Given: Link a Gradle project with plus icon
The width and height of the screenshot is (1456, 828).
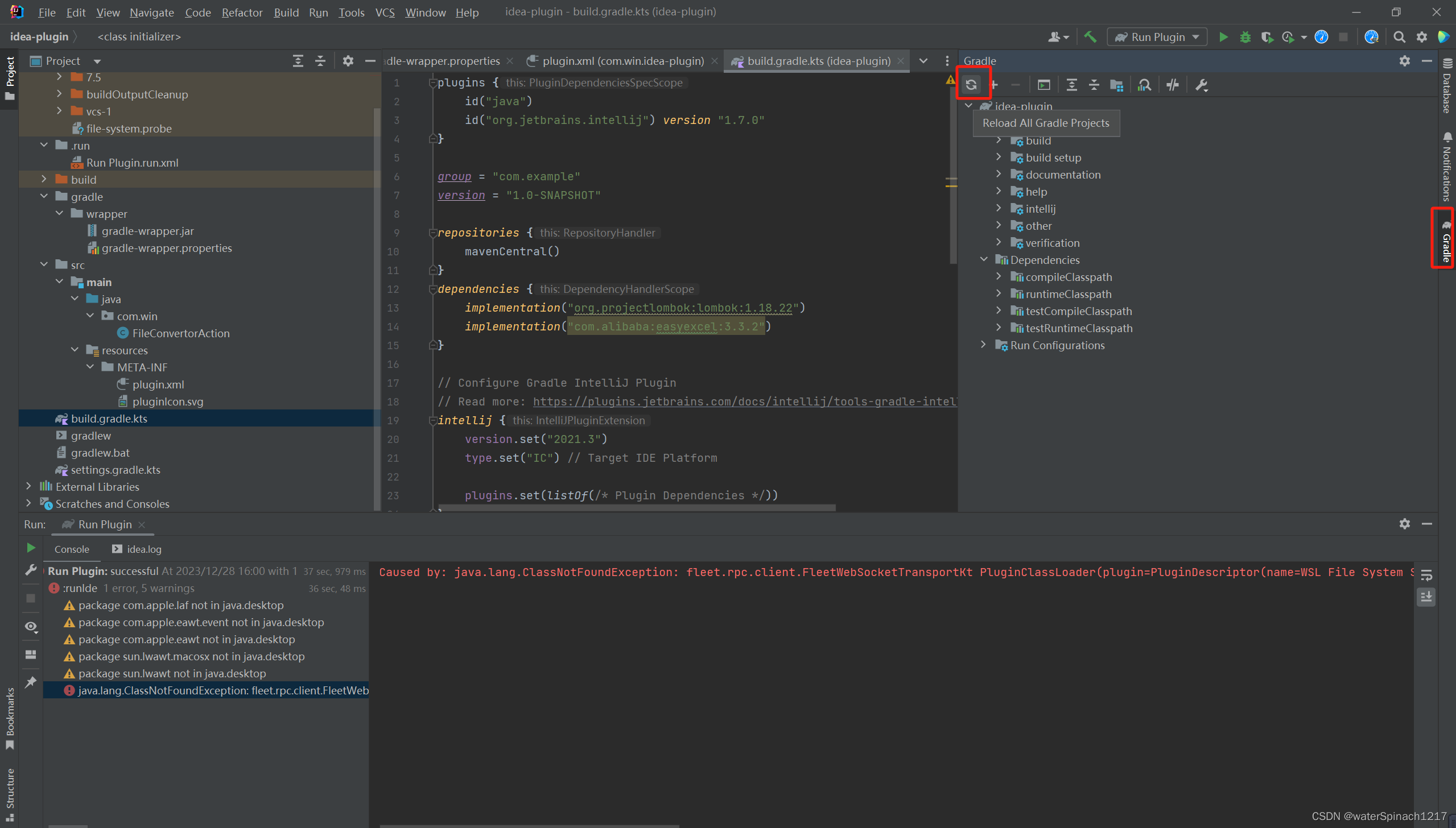Looking at the screenshot, I should [x=994, y=85].
